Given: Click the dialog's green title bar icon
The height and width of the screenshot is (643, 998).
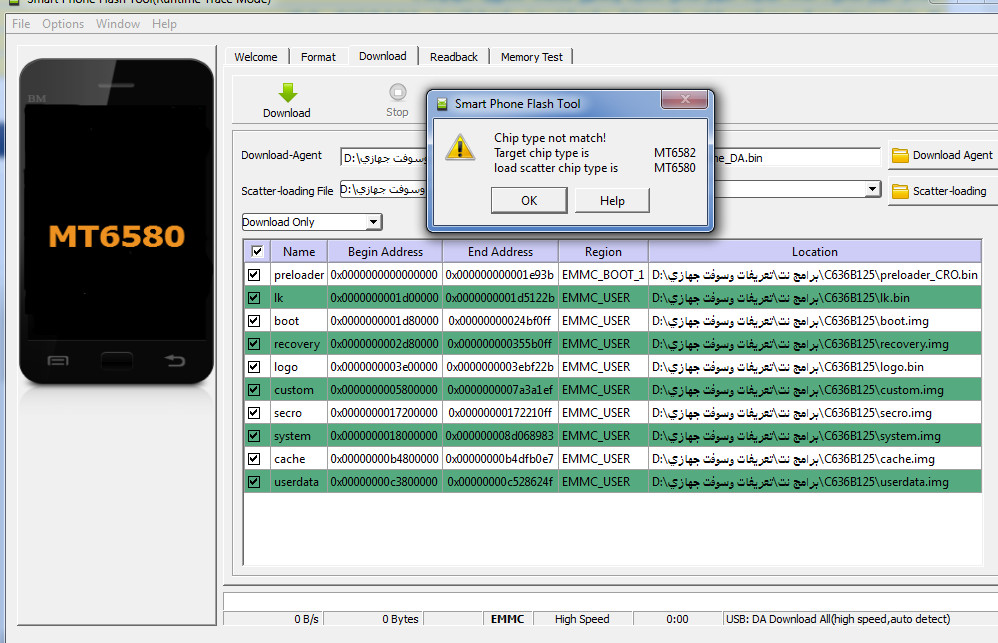Looking at the screenshot, I should click(x=442, y=104).
